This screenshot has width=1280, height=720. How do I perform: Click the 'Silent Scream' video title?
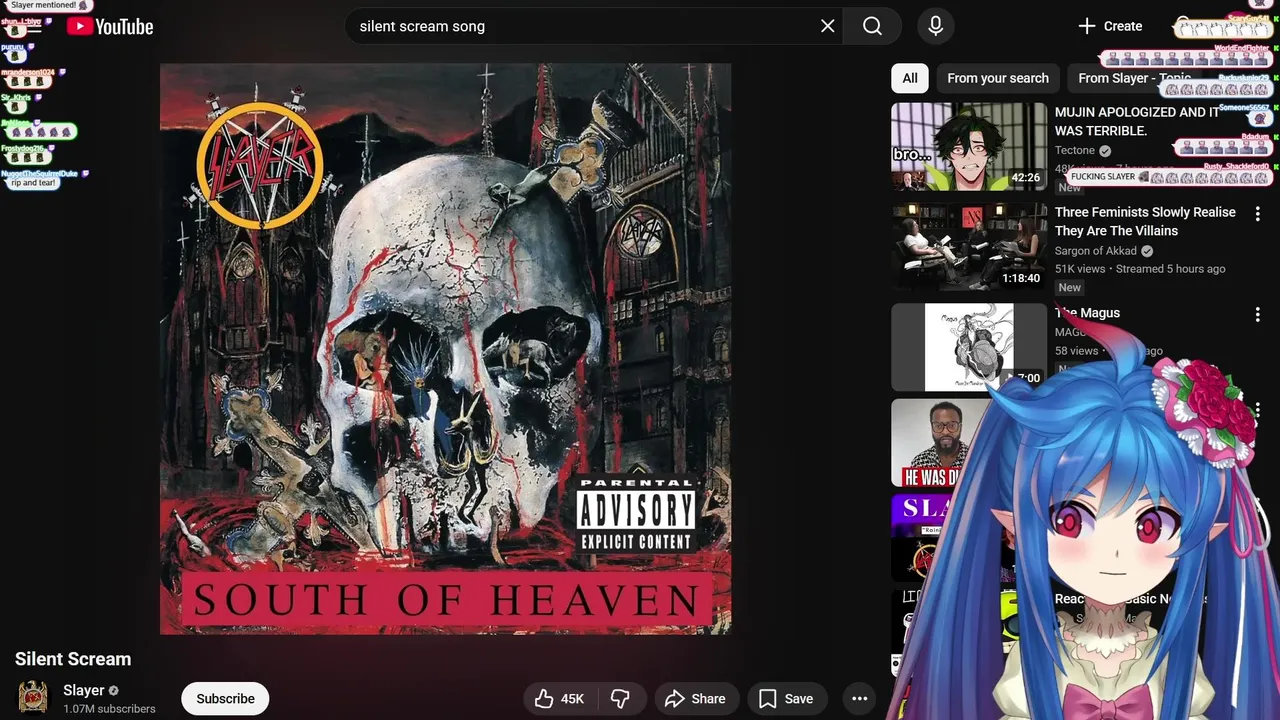click(x=73, y=659)
